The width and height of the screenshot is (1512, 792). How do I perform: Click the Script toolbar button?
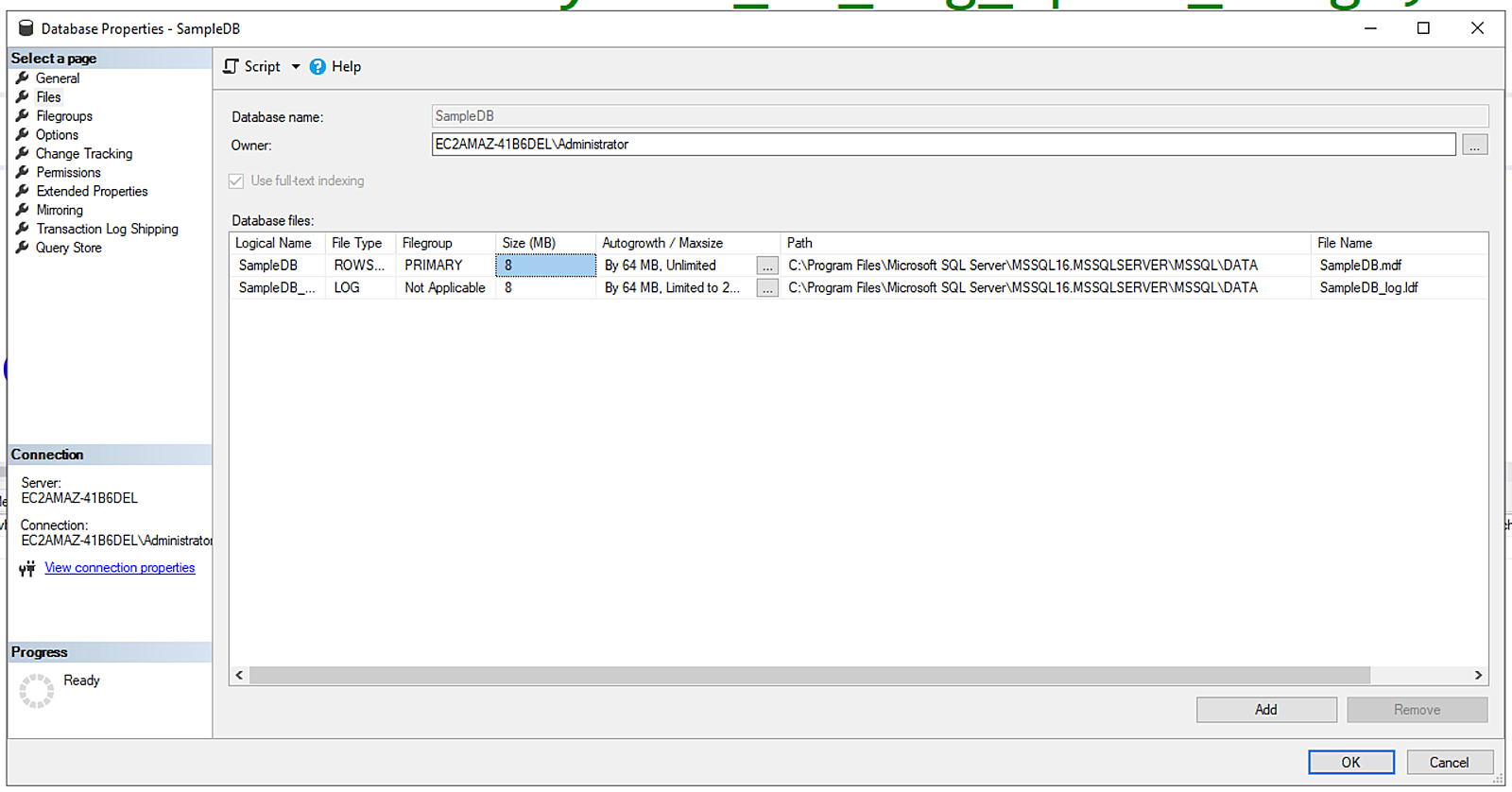coord(251,67)
